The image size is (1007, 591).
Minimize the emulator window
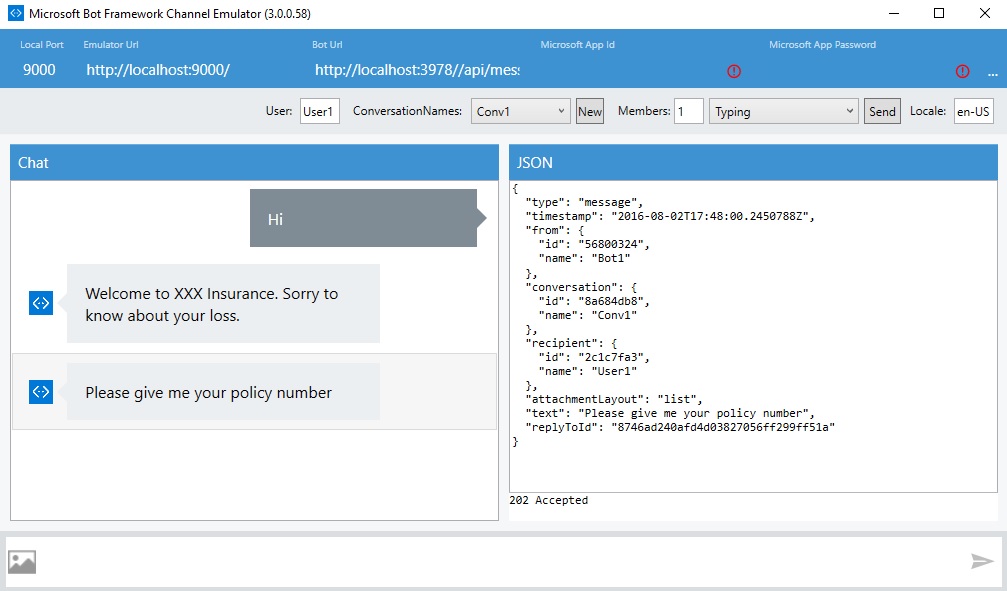(893, 13)
